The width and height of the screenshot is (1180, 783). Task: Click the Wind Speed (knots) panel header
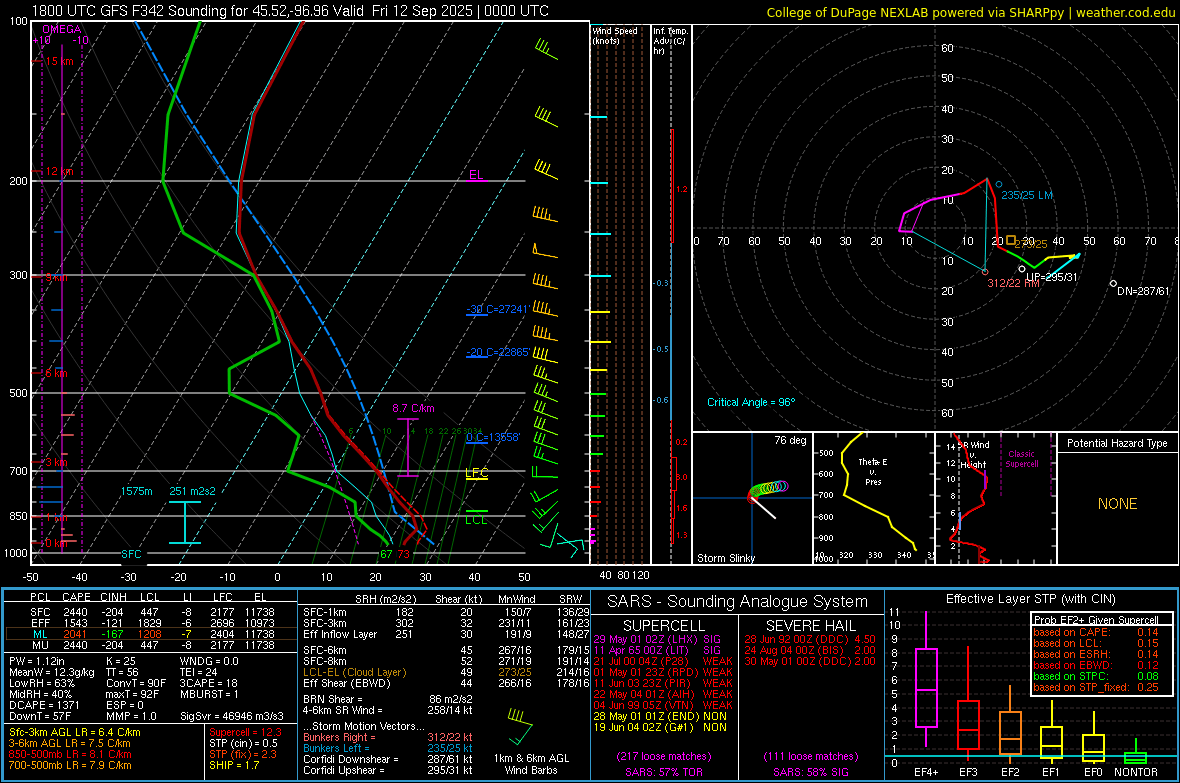(615, 35)
